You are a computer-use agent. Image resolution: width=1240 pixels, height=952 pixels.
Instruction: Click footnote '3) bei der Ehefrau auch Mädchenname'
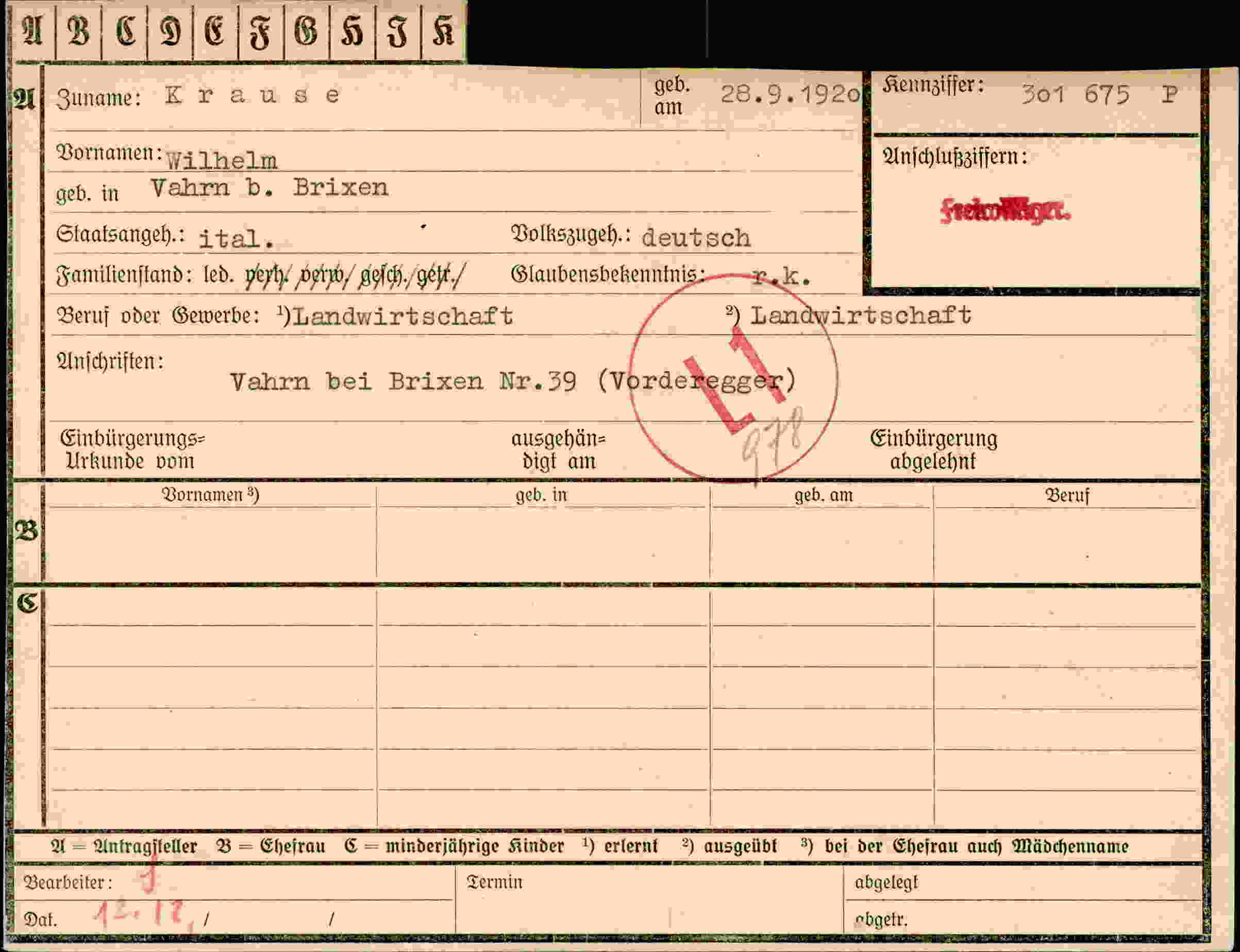(965, 846)
